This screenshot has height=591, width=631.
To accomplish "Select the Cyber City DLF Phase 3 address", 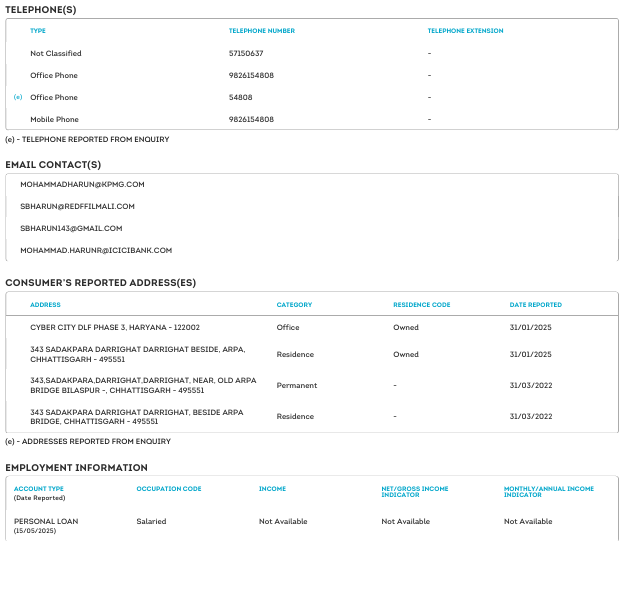I will tap(115, 327).
